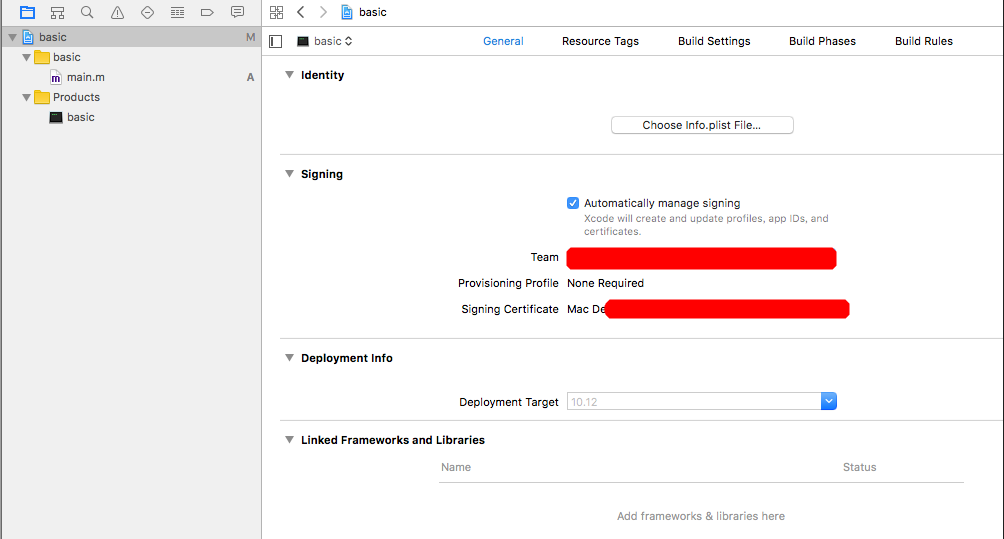Collapse the Identity section
The image size is (1004, 539).
coord(289,75)
